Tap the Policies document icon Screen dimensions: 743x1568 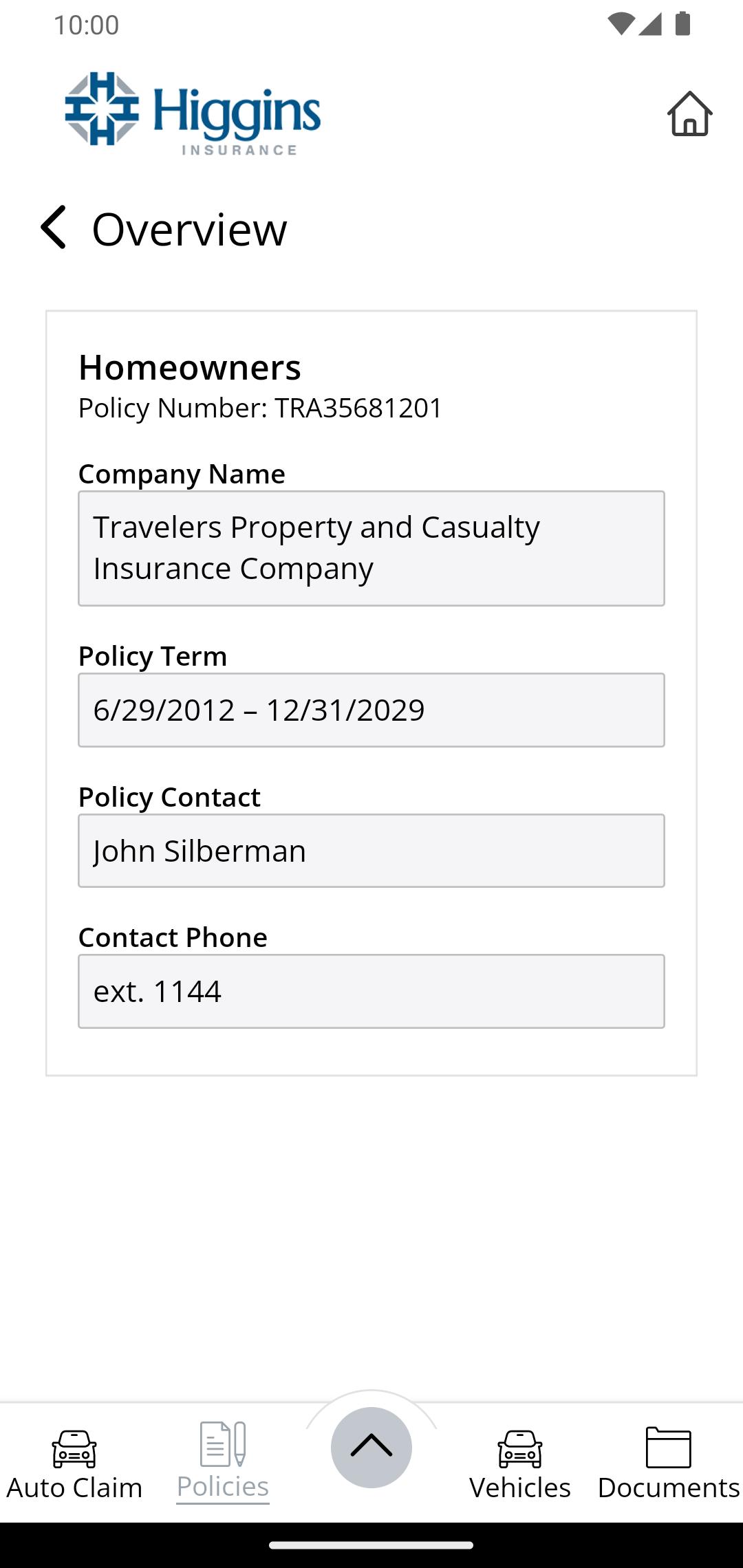click(223, 1444)
